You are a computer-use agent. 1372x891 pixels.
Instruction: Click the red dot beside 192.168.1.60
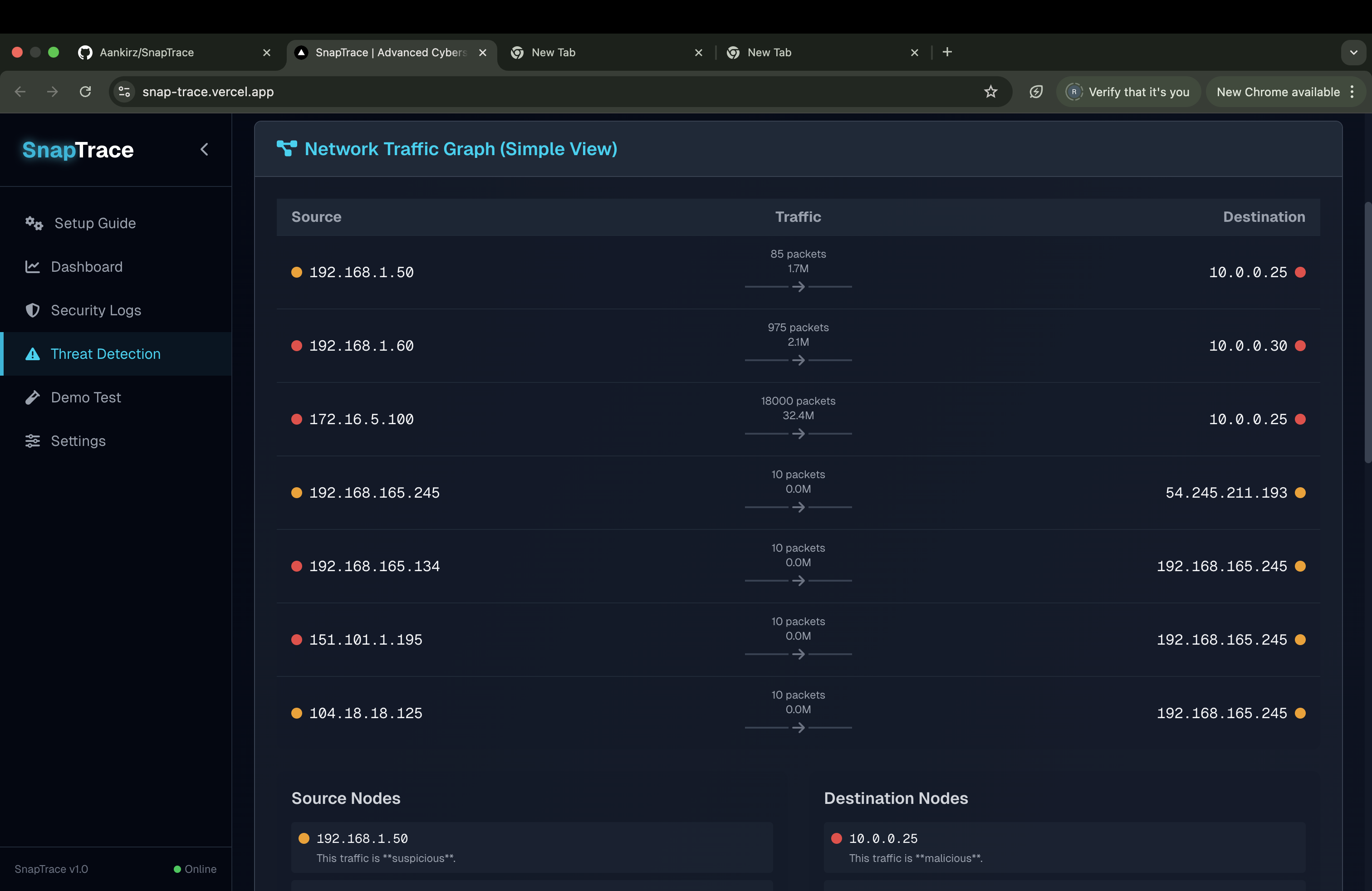pos(296,346)
